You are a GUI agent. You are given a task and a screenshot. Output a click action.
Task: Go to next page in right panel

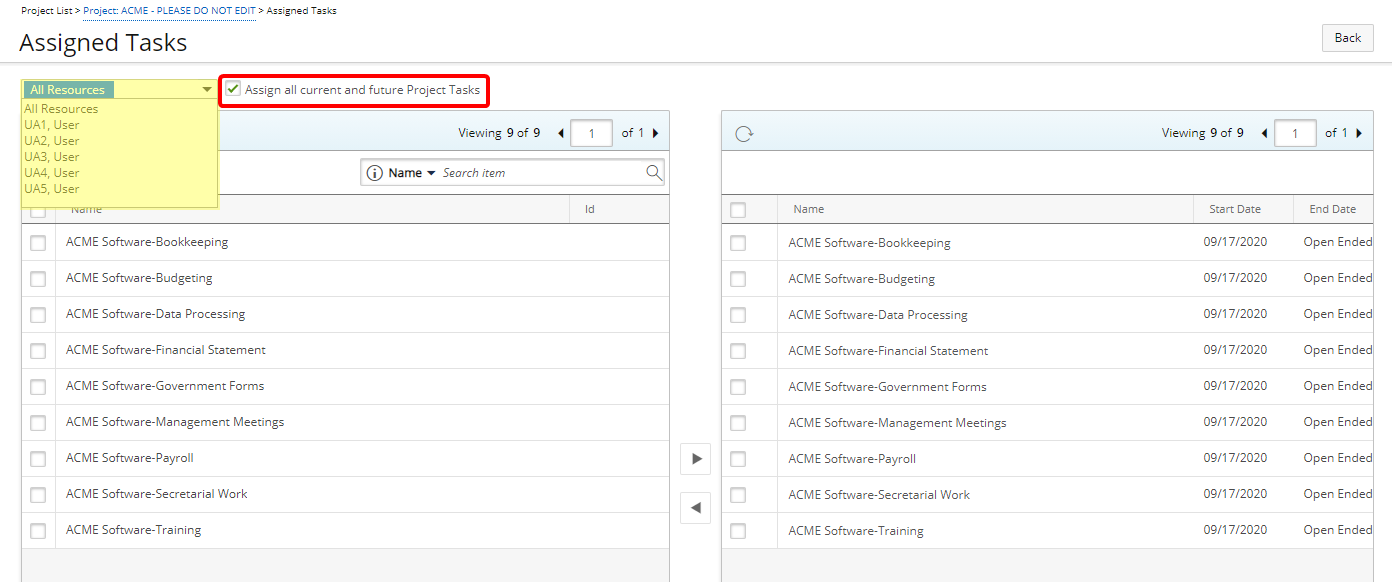(1358, 133)
